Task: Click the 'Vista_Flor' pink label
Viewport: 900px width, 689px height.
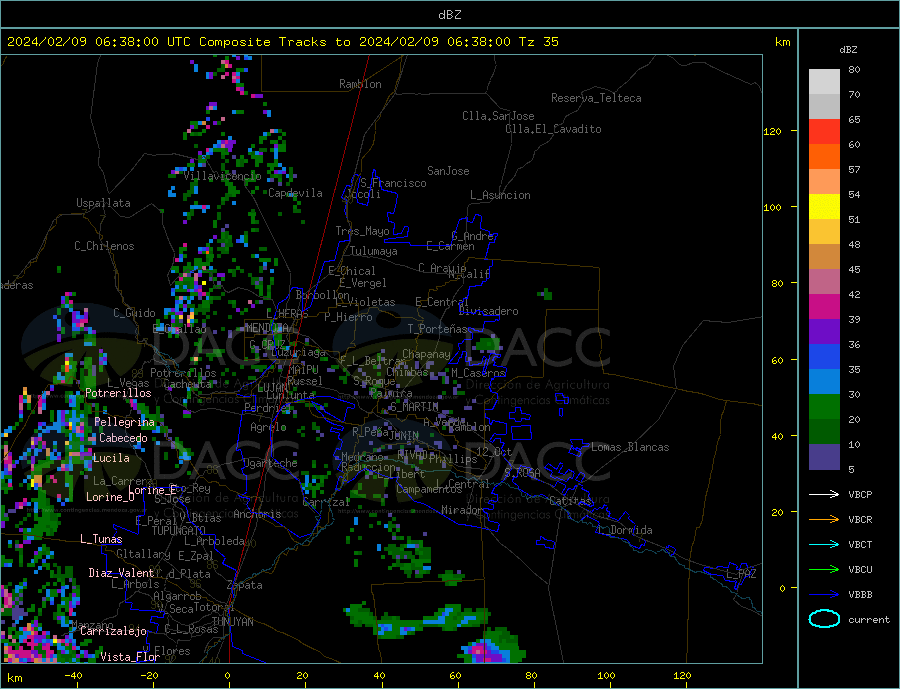Action: point(130,657)
